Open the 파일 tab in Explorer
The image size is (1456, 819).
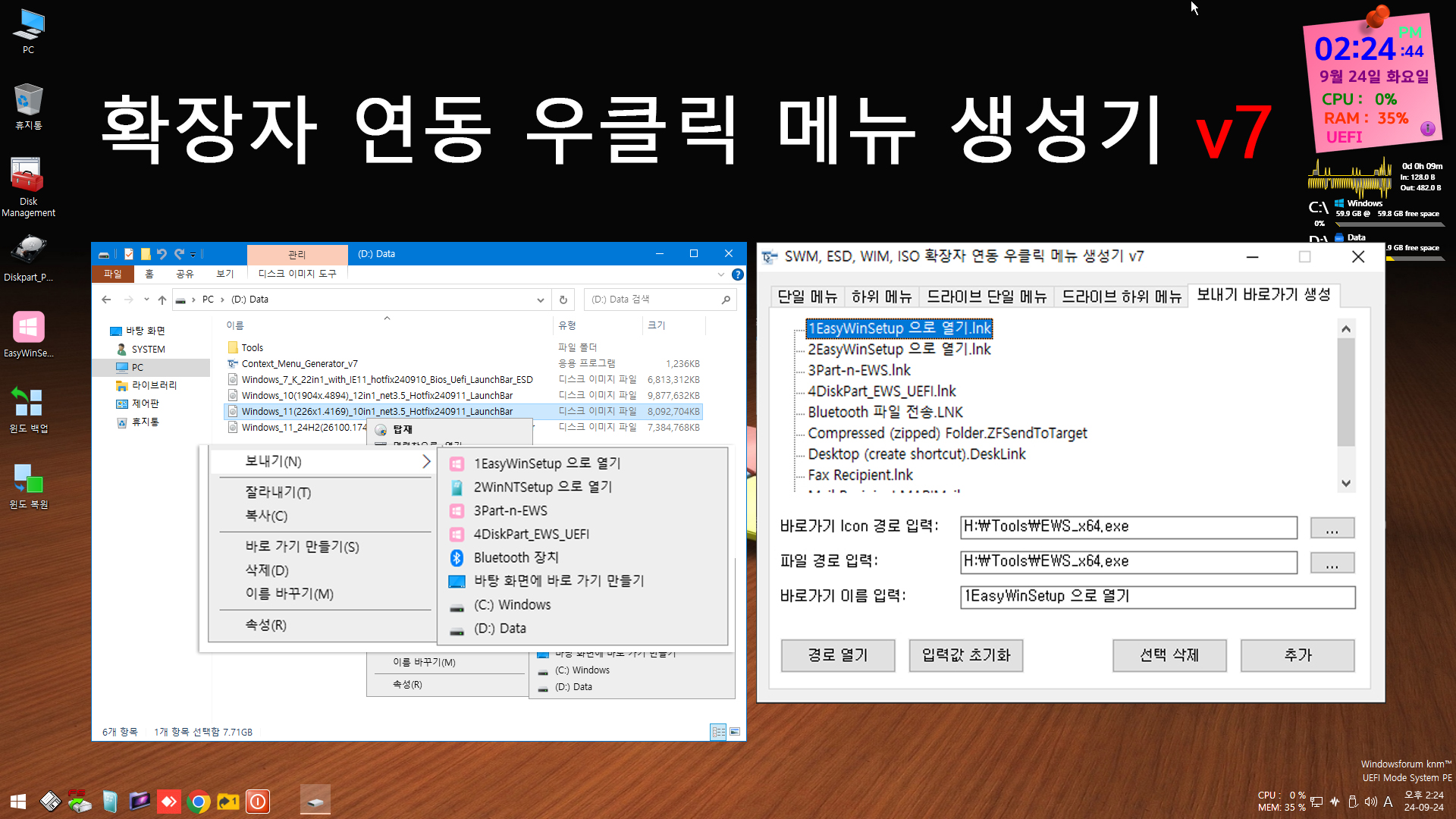(x=113, y=274)
